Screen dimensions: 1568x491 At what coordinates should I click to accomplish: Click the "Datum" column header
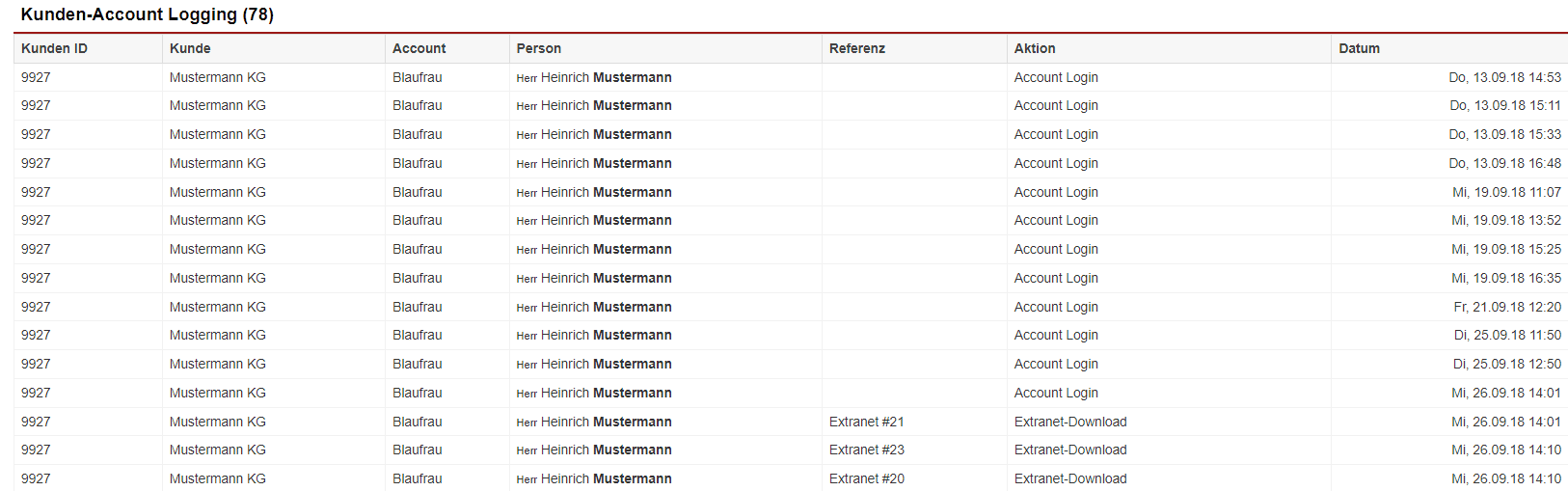point(1359,48)
